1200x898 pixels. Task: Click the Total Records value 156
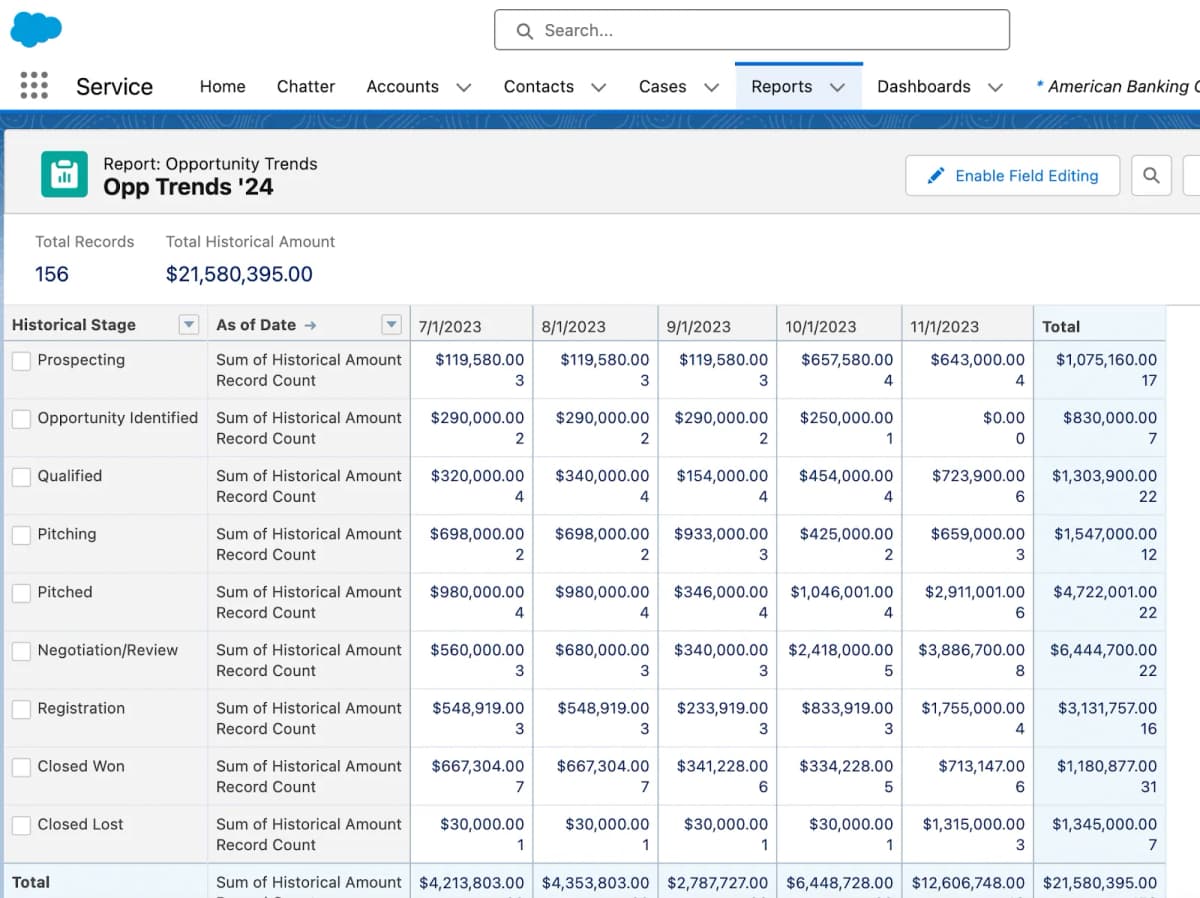[52, 274]
